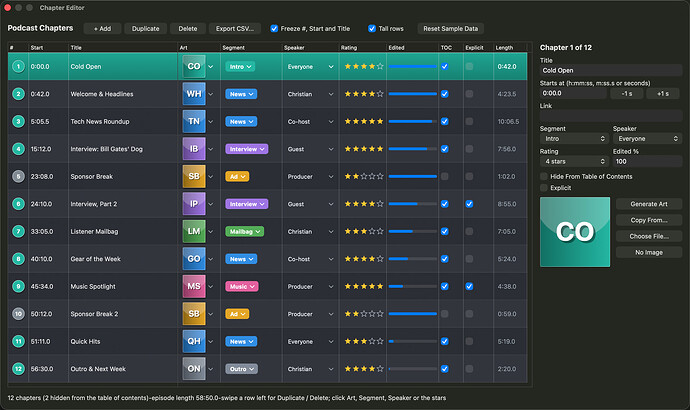Click the SB art thumbnail in Sponsor Break 2 row

(194, 314)
